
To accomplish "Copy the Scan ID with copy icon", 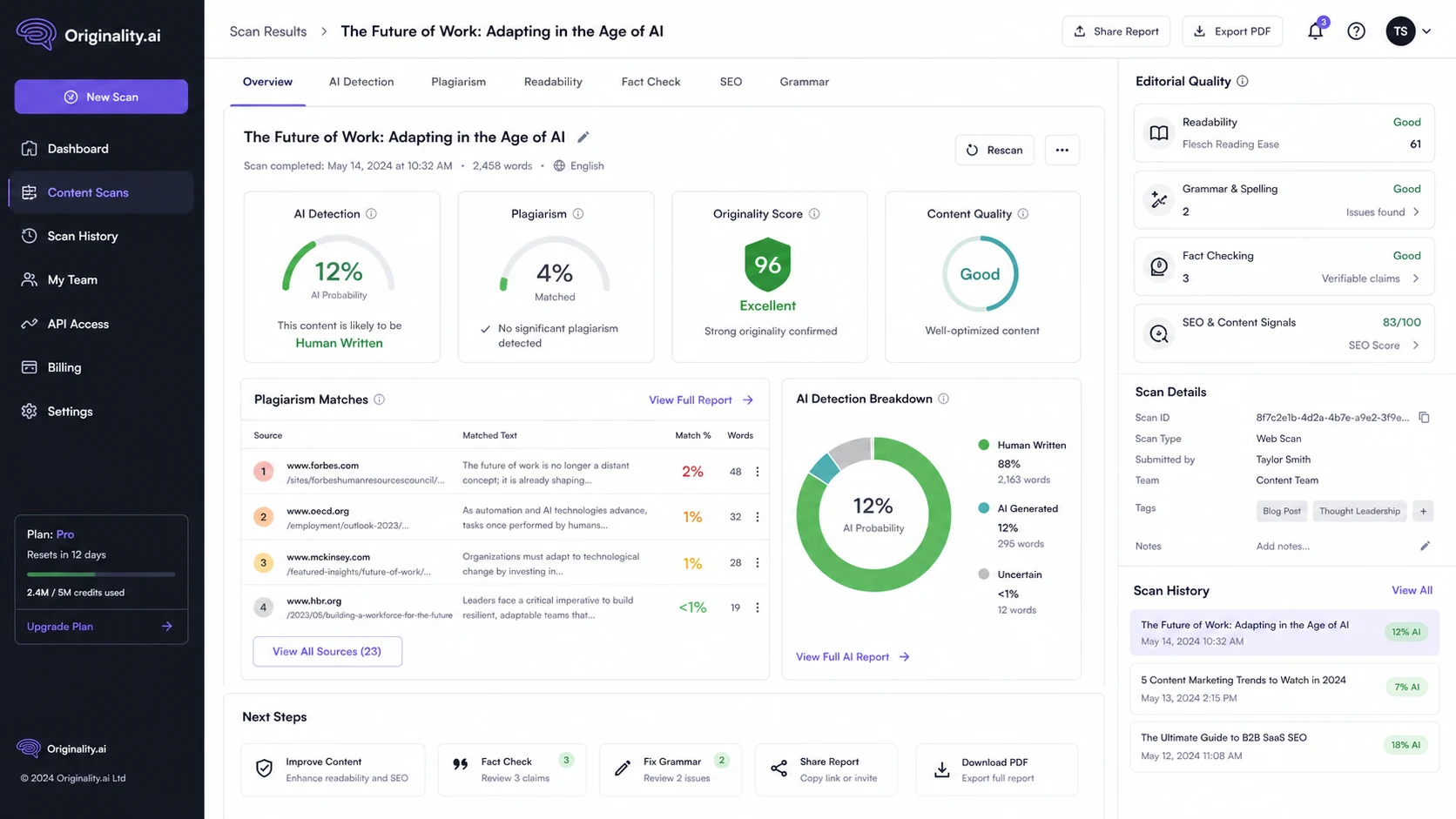I will [x=1424, y=418].
